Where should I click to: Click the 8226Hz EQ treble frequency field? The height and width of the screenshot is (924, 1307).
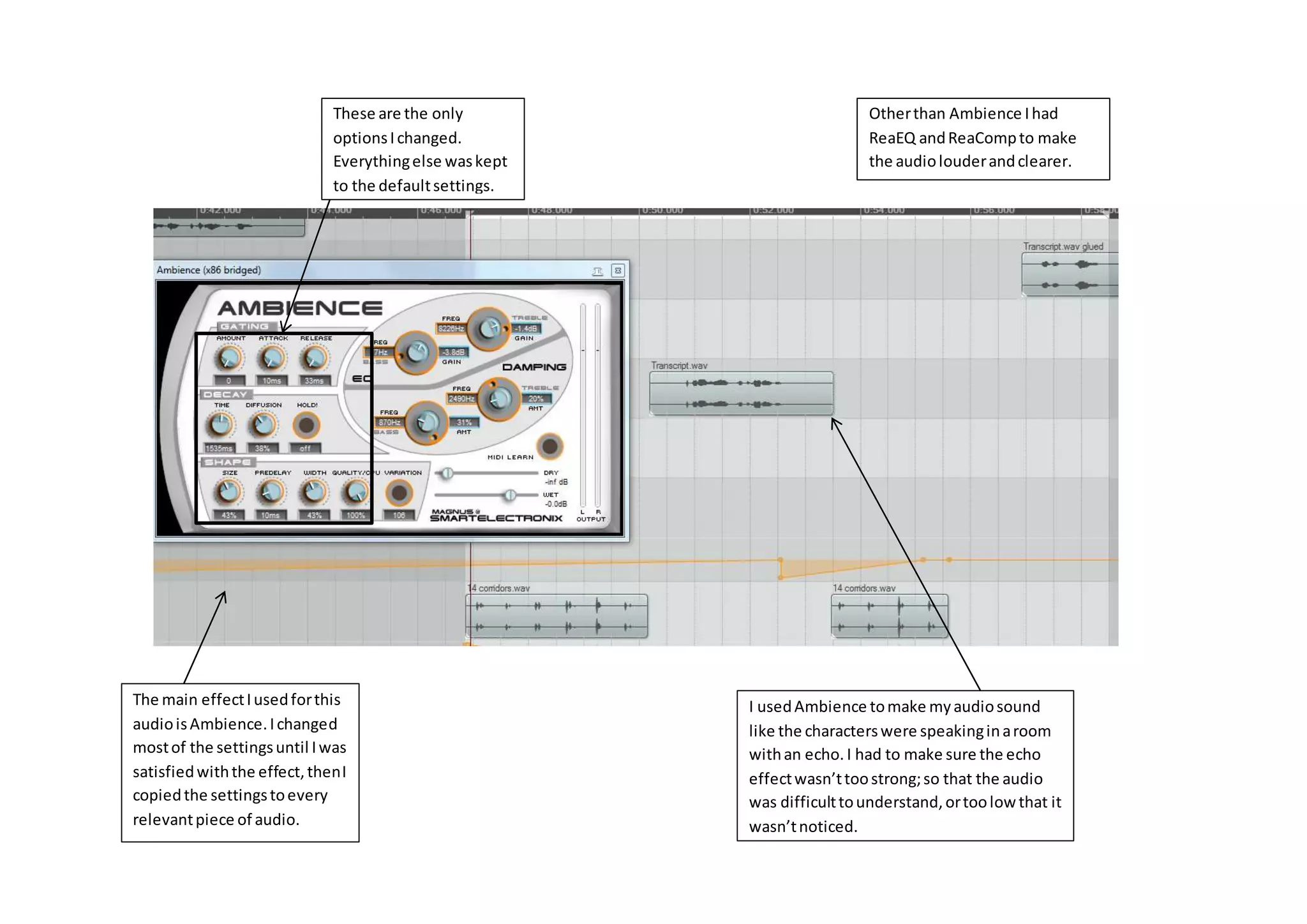[x=451, y=329]
